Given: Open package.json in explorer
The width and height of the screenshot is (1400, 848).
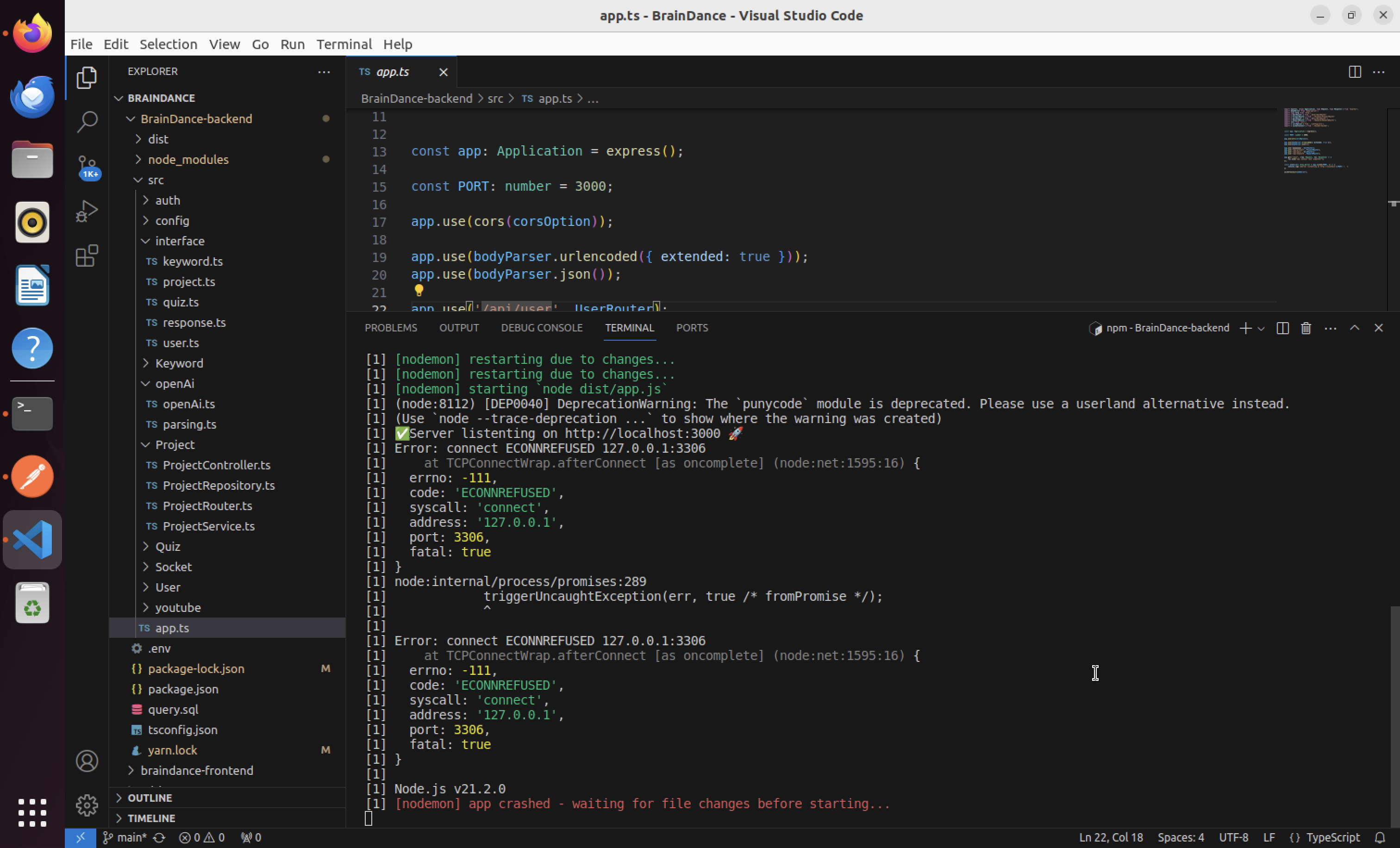Looking at the screenshot, I should click(183, 689).
